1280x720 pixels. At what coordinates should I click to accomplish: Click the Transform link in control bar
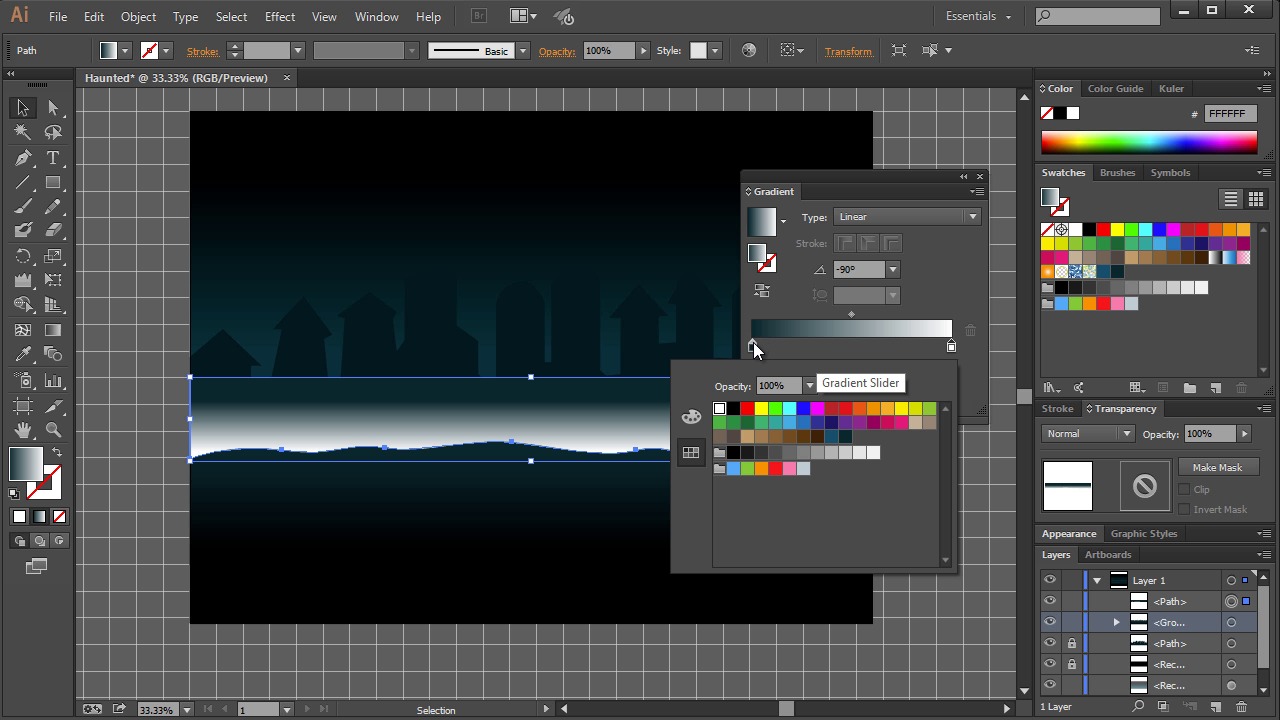tap(848, 51)
